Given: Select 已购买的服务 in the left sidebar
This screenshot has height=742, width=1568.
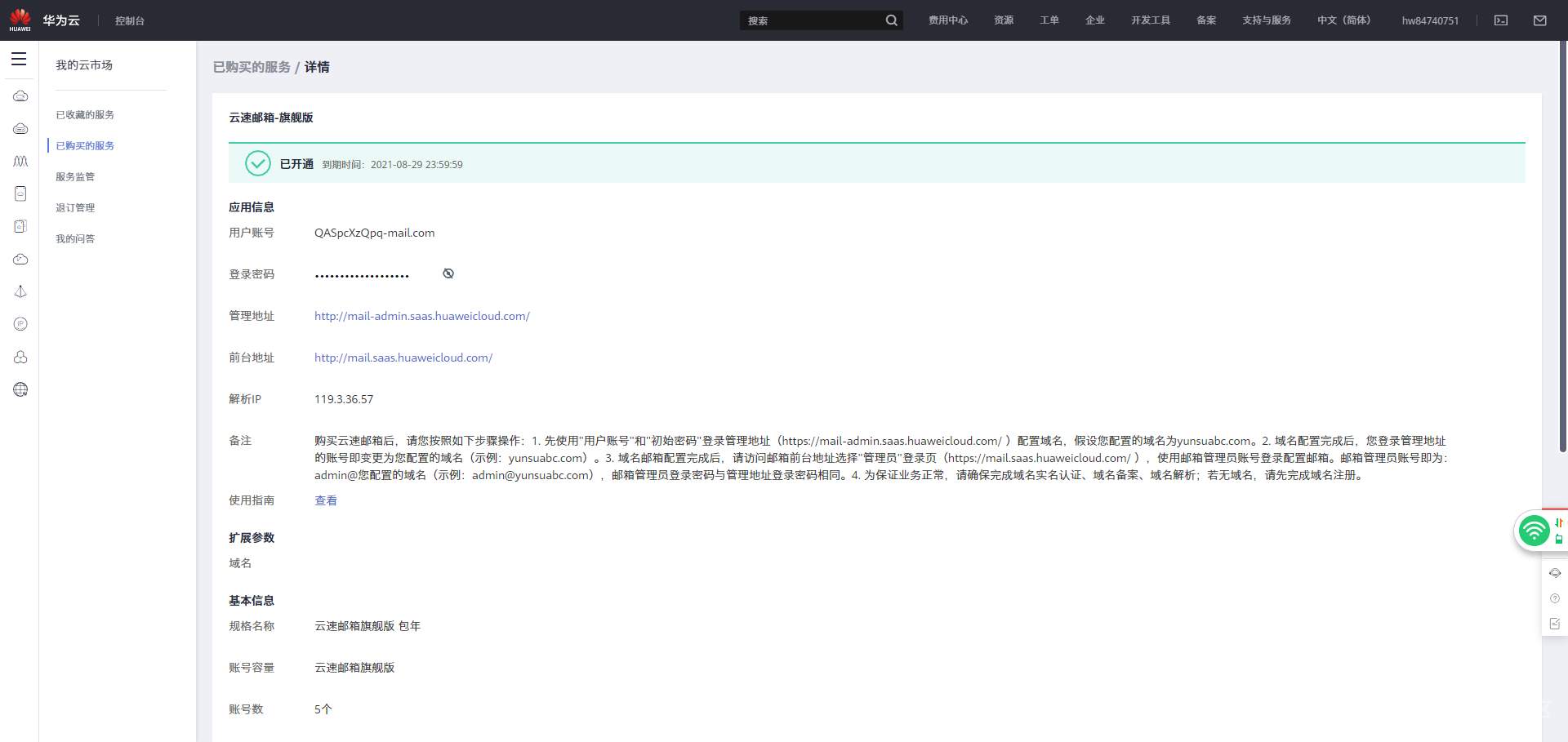Looking at the screenshot, I should coord(85,146).
